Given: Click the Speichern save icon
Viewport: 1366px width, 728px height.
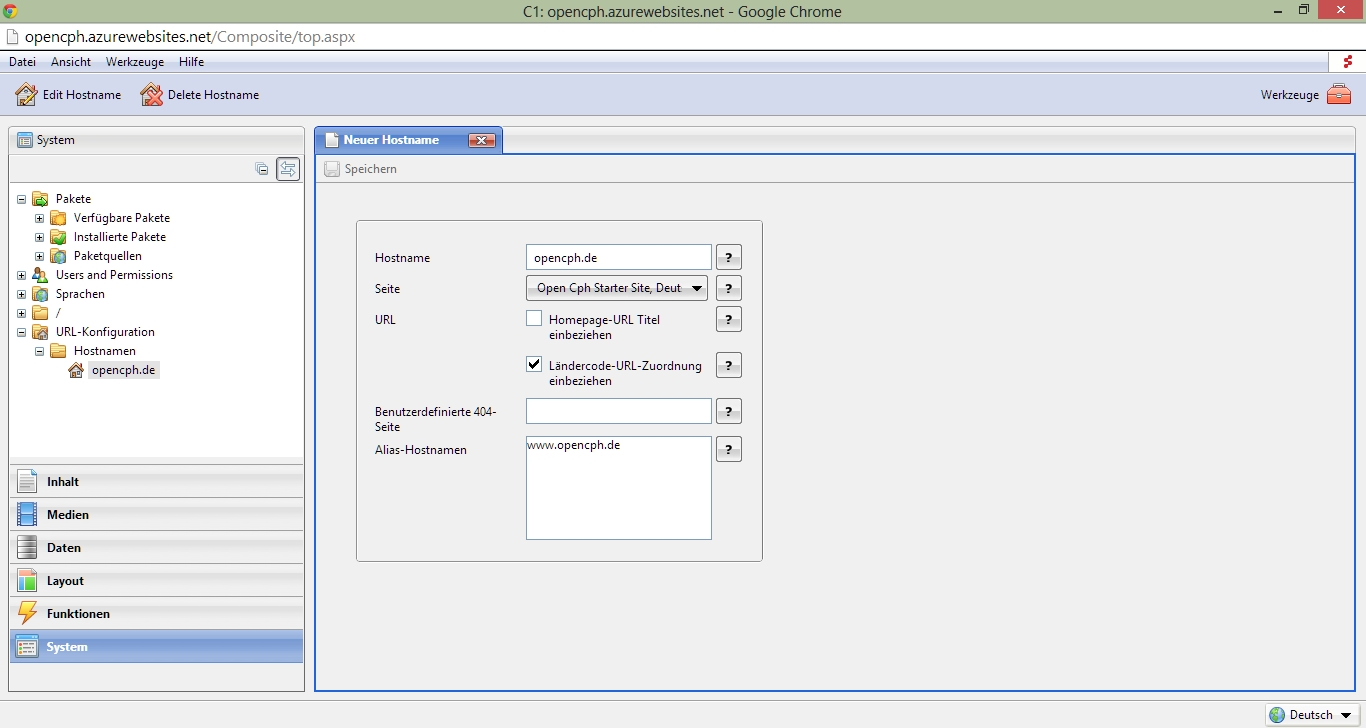Looking at the screenshot, I should [x=332, y=170].
